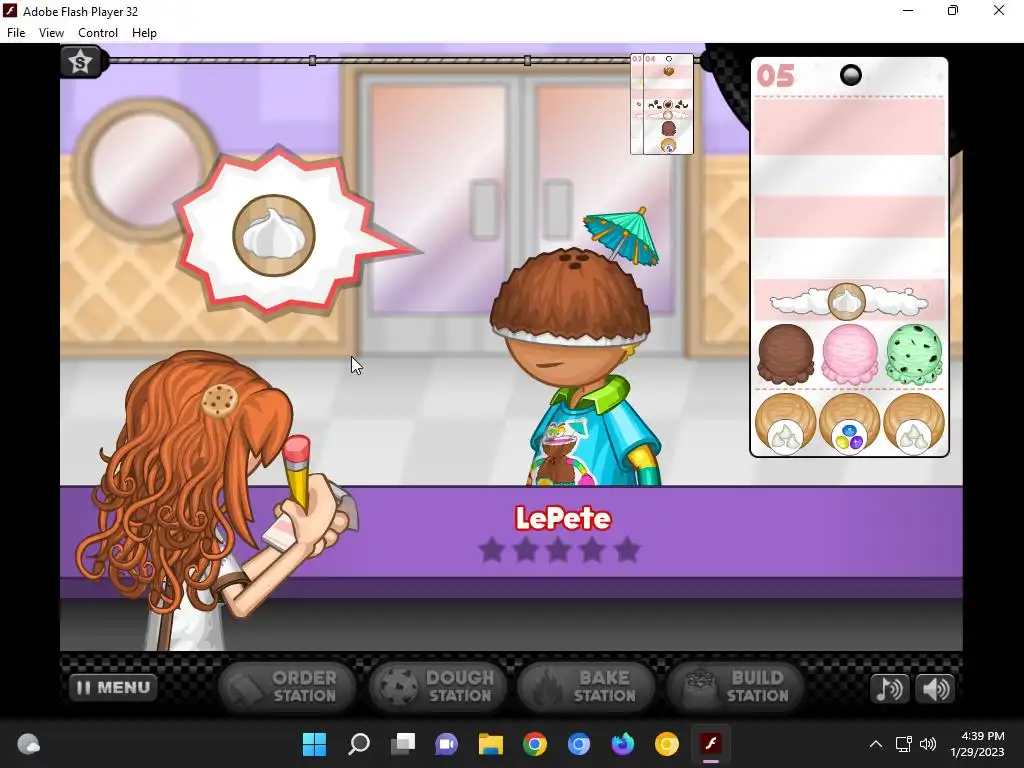Click the whipped cream icon in the speech bubble
Image resolution: width=1024 pixels, height=768 pixels.
click(274, 235)
